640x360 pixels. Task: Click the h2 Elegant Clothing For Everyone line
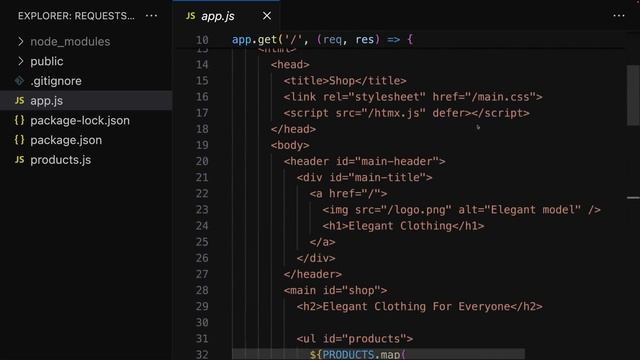tap(420, 307)
